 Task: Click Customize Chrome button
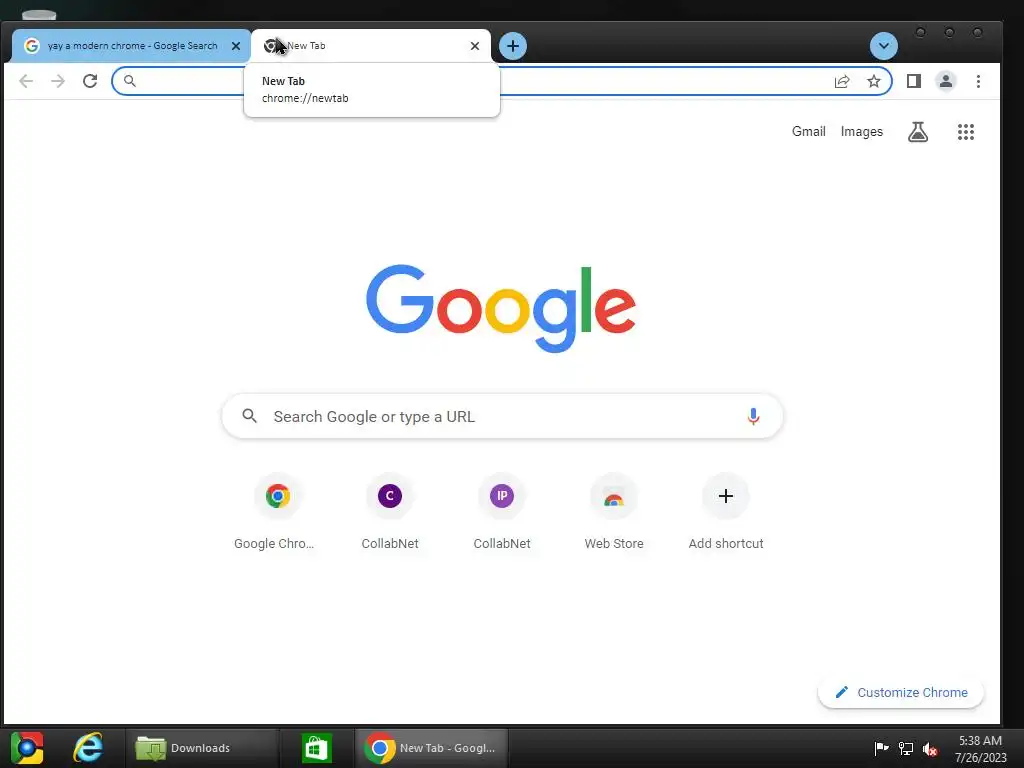click(x=901, y=692)
